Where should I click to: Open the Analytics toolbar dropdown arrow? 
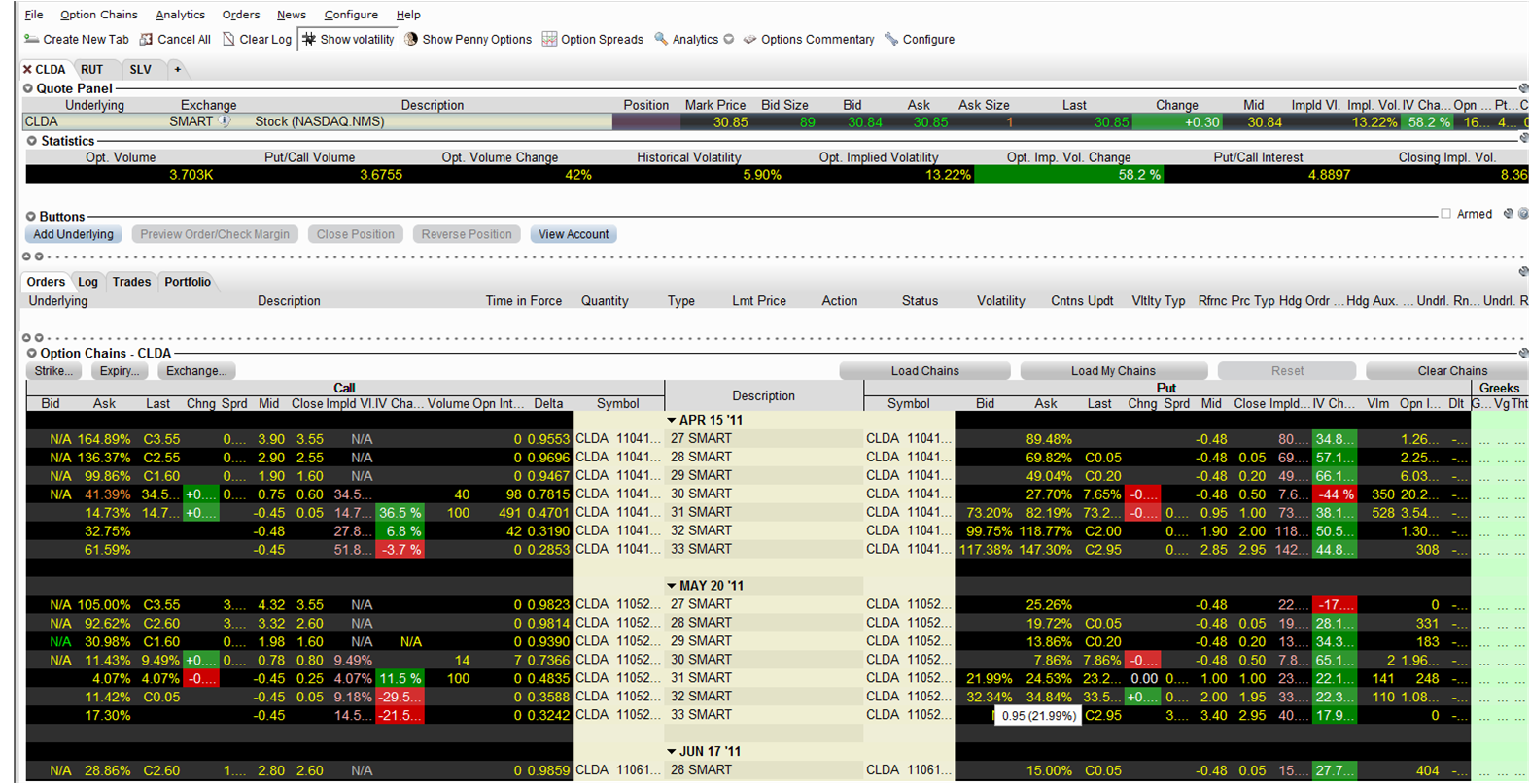(728, 40)
